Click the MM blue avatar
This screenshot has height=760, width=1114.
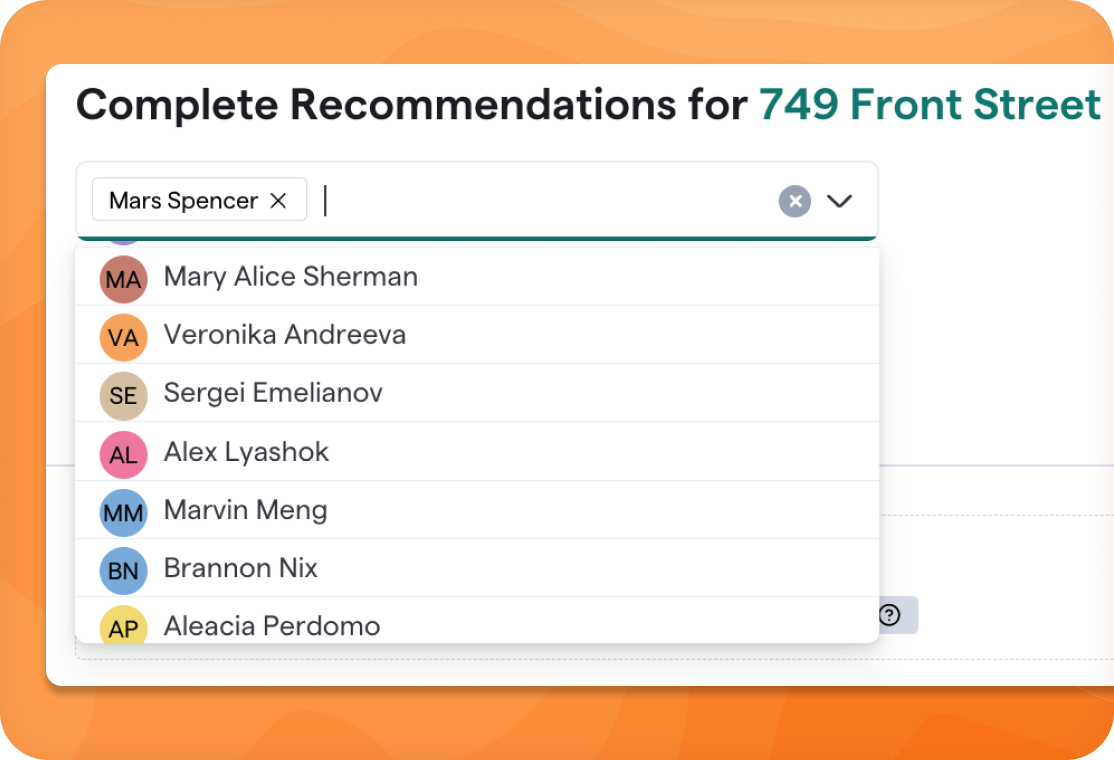pos(124,512)
